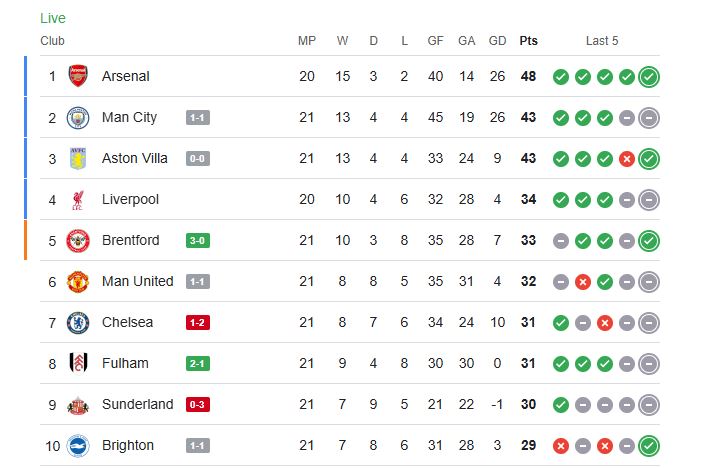Click the Sunderland club crest
The height and width of the screenshot is (468, 707).
(78, 404)
